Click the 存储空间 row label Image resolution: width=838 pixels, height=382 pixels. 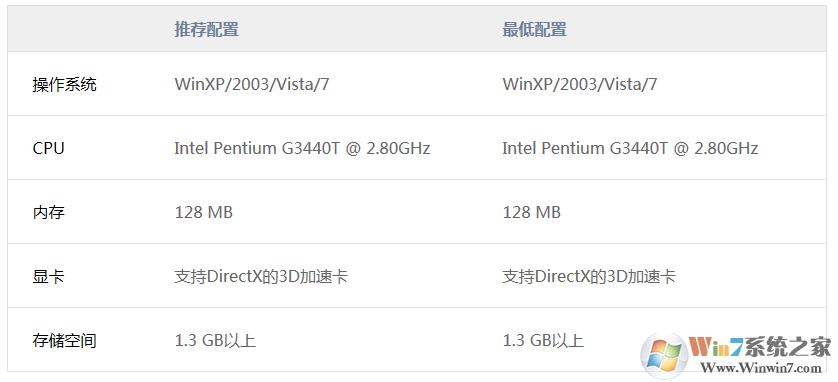(x=65, y=341)
